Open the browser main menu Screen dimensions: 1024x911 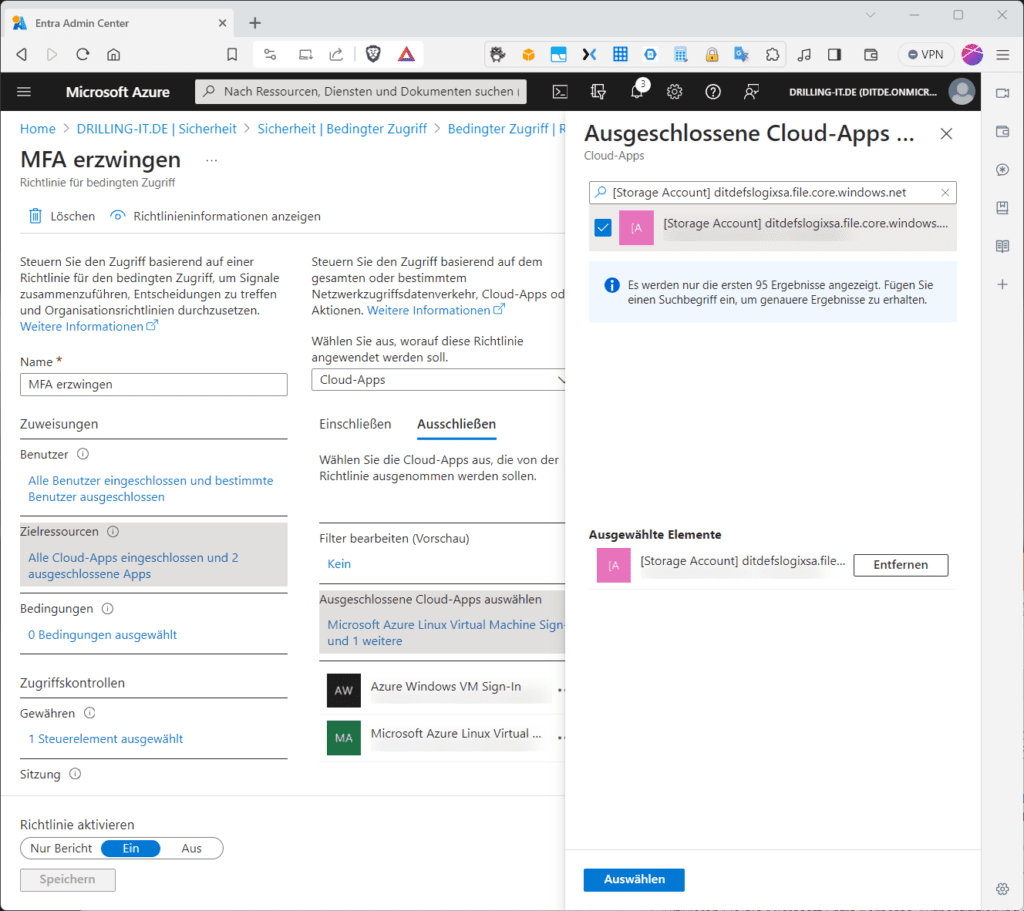pos(1003,55)
